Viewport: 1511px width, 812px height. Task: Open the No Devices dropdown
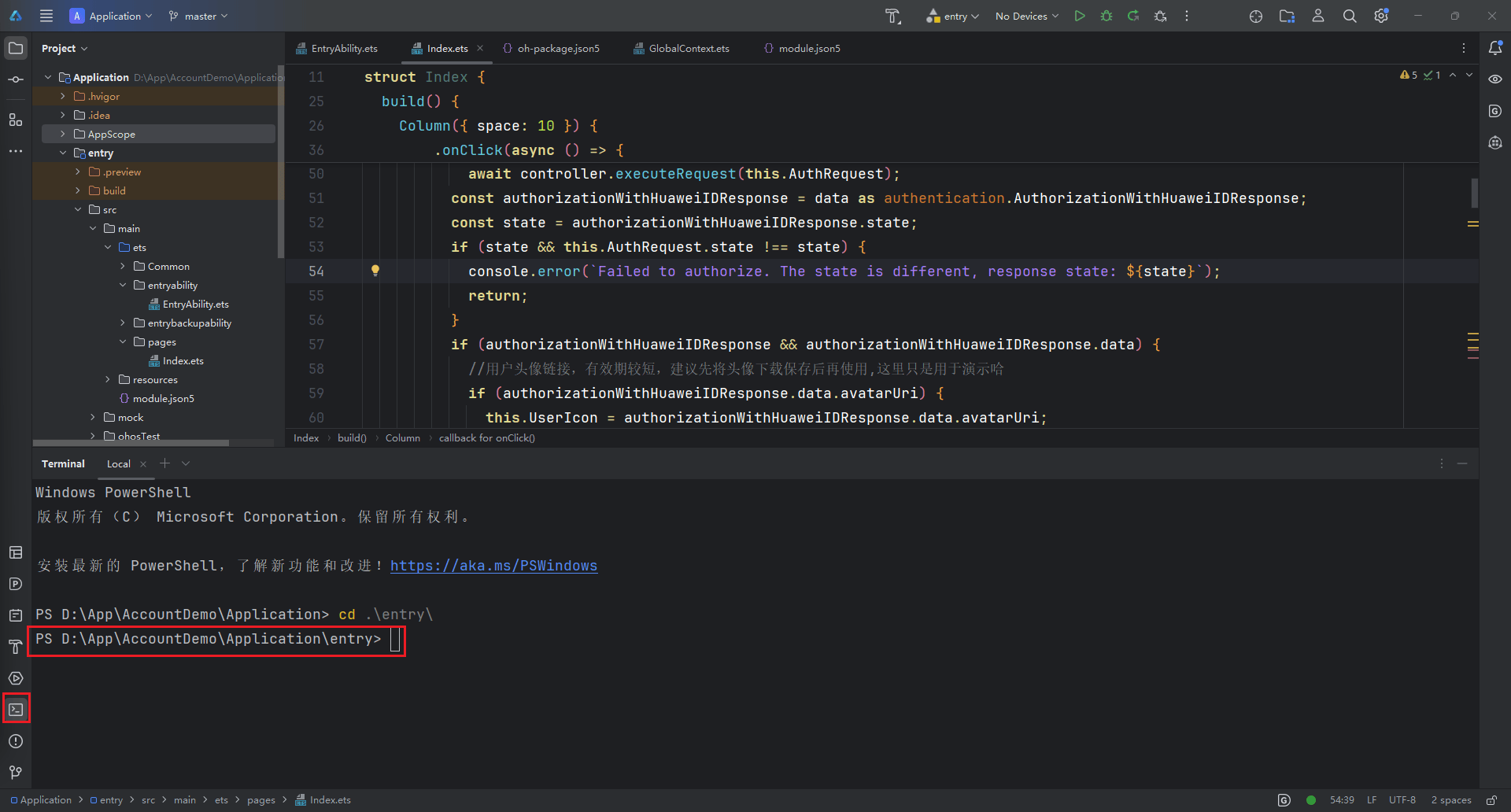[x=1026, y=16]
